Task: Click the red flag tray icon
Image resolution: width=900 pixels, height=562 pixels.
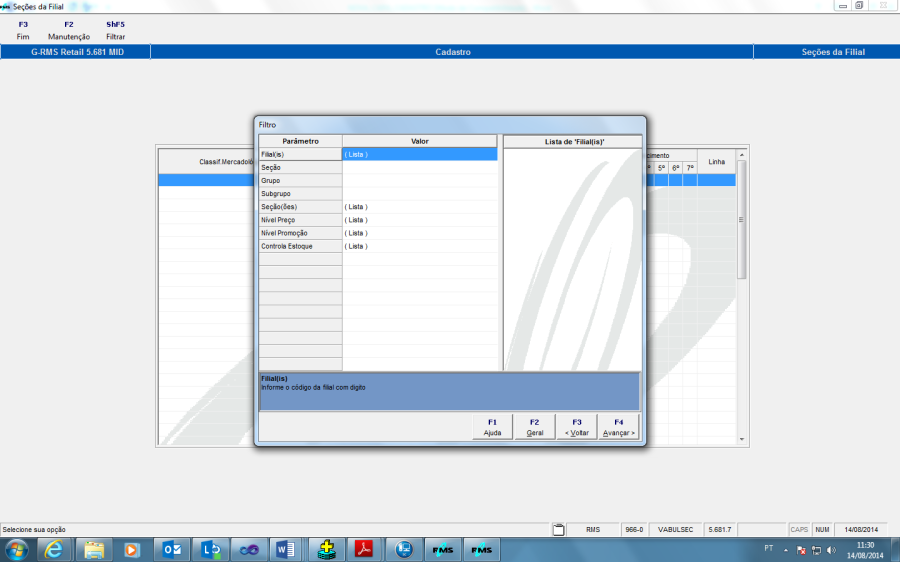Action: 801,550
